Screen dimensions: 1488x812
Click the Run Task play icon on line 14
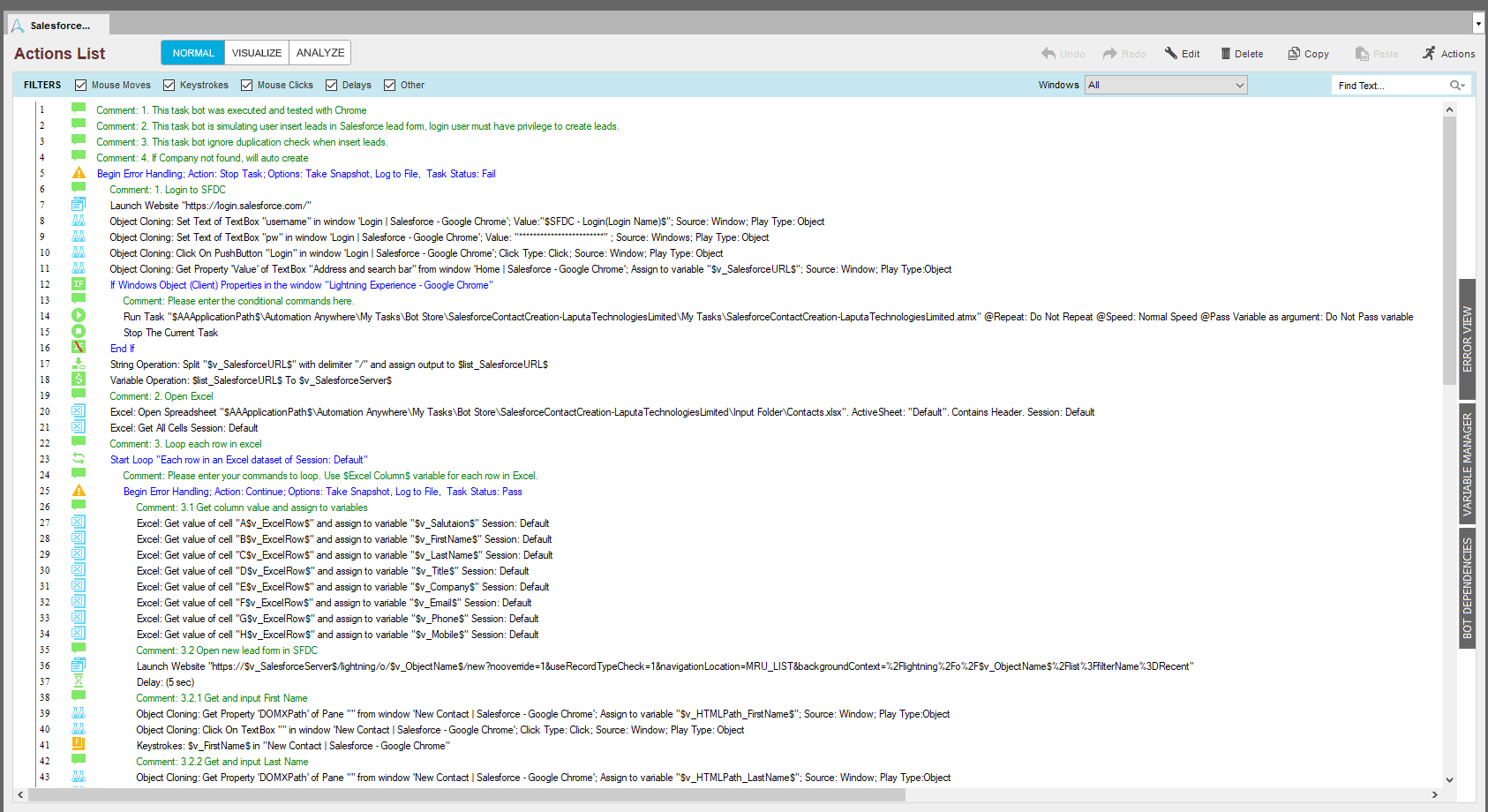(79, 316)
